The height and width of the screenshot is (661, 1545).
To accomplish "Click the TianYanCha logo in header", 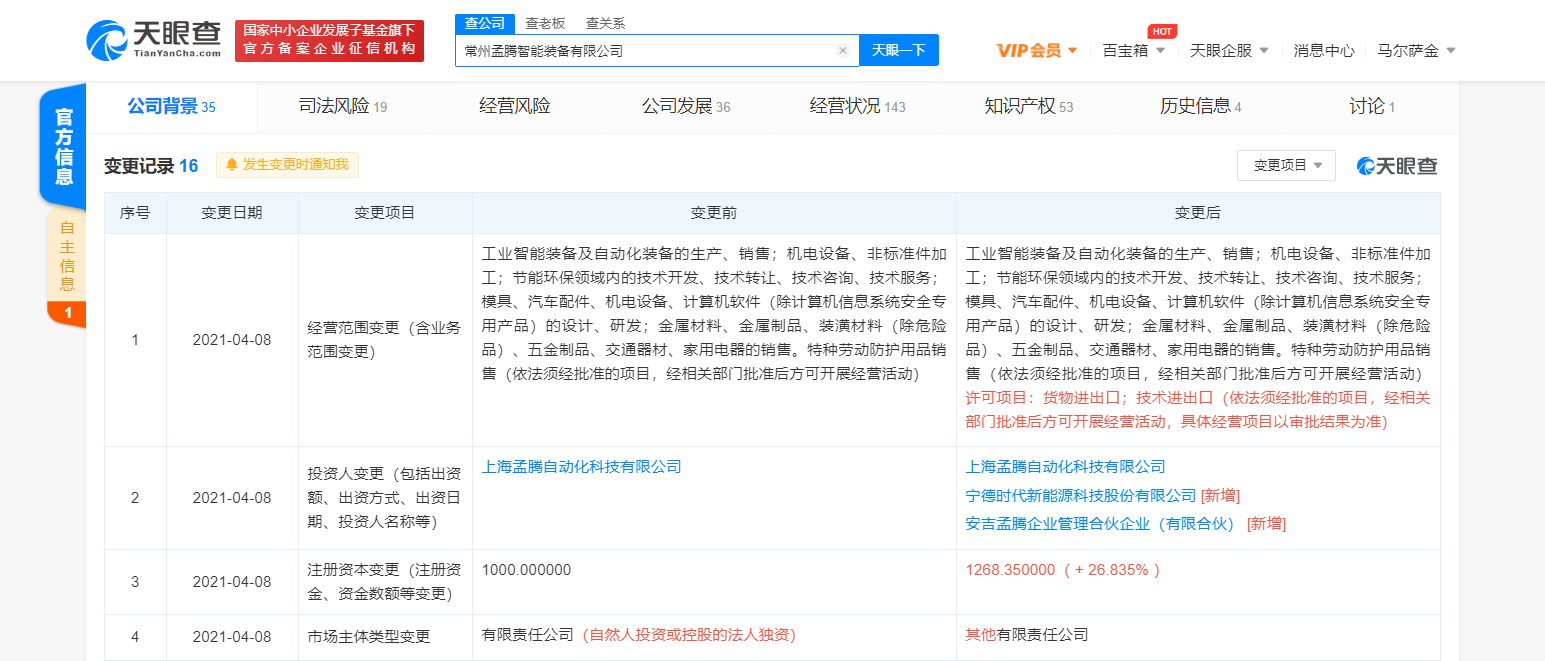I will [155, 41].
